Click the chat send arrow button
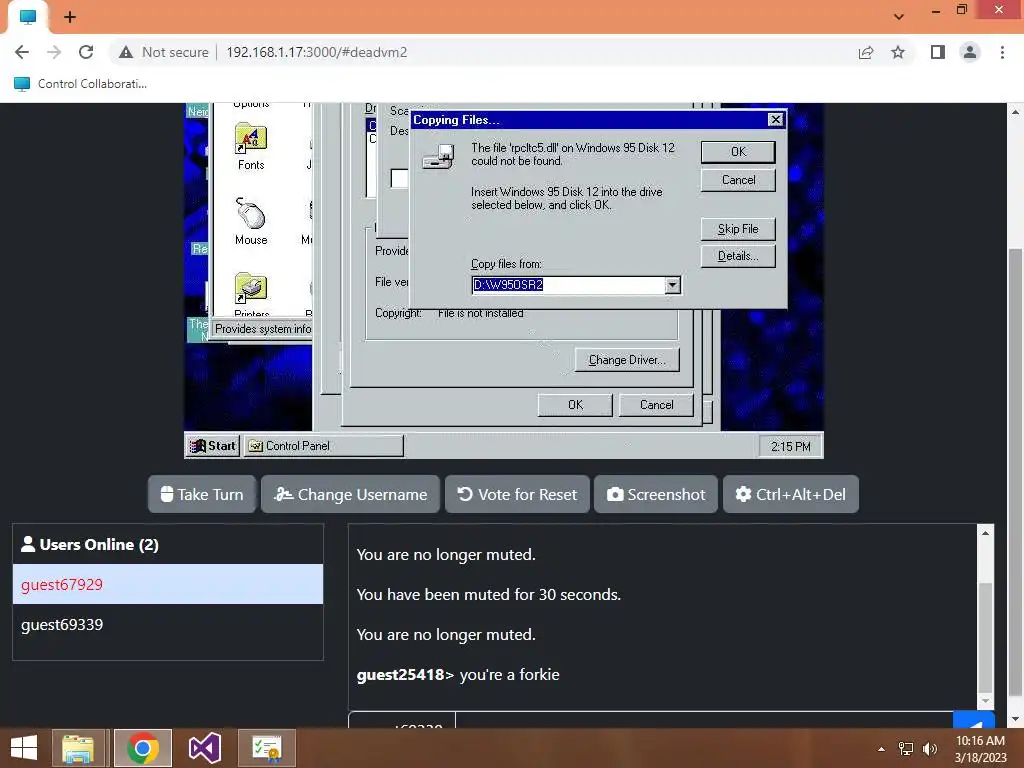This screenshot has width=1024, height=768. coord(974,721)
